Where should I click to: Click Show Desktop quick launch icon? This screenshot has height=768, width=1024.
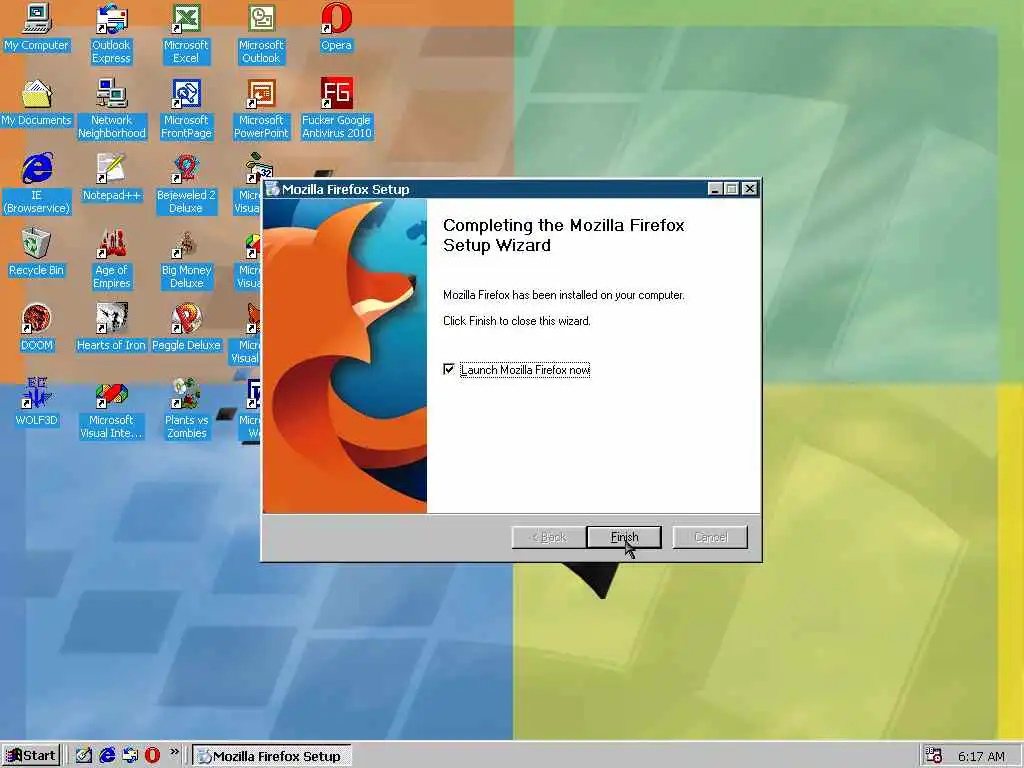(84, 756)
